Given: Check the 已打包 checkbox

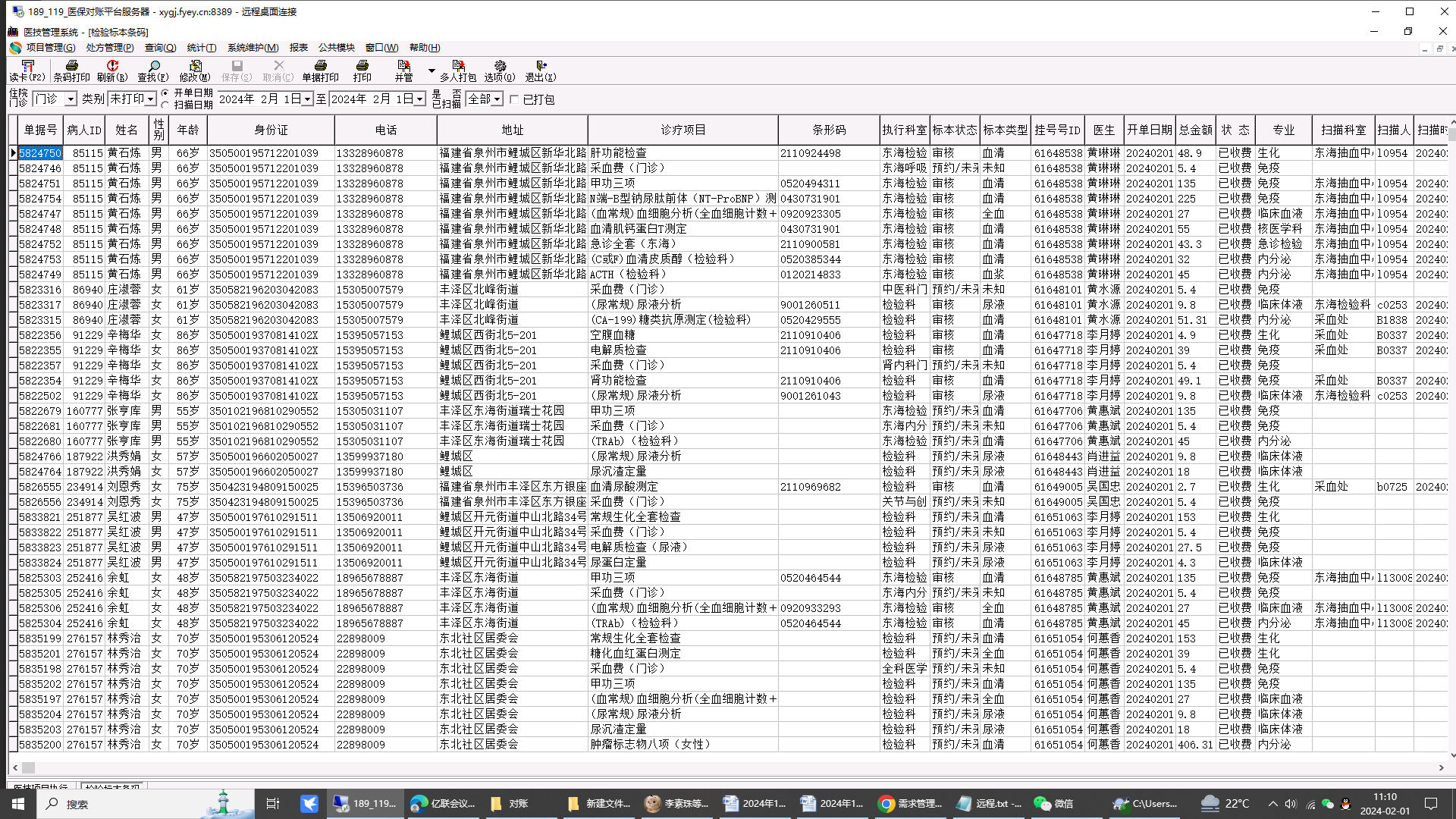Looking at the screenshot, I should pyautogui.click(x=515, y=99).
